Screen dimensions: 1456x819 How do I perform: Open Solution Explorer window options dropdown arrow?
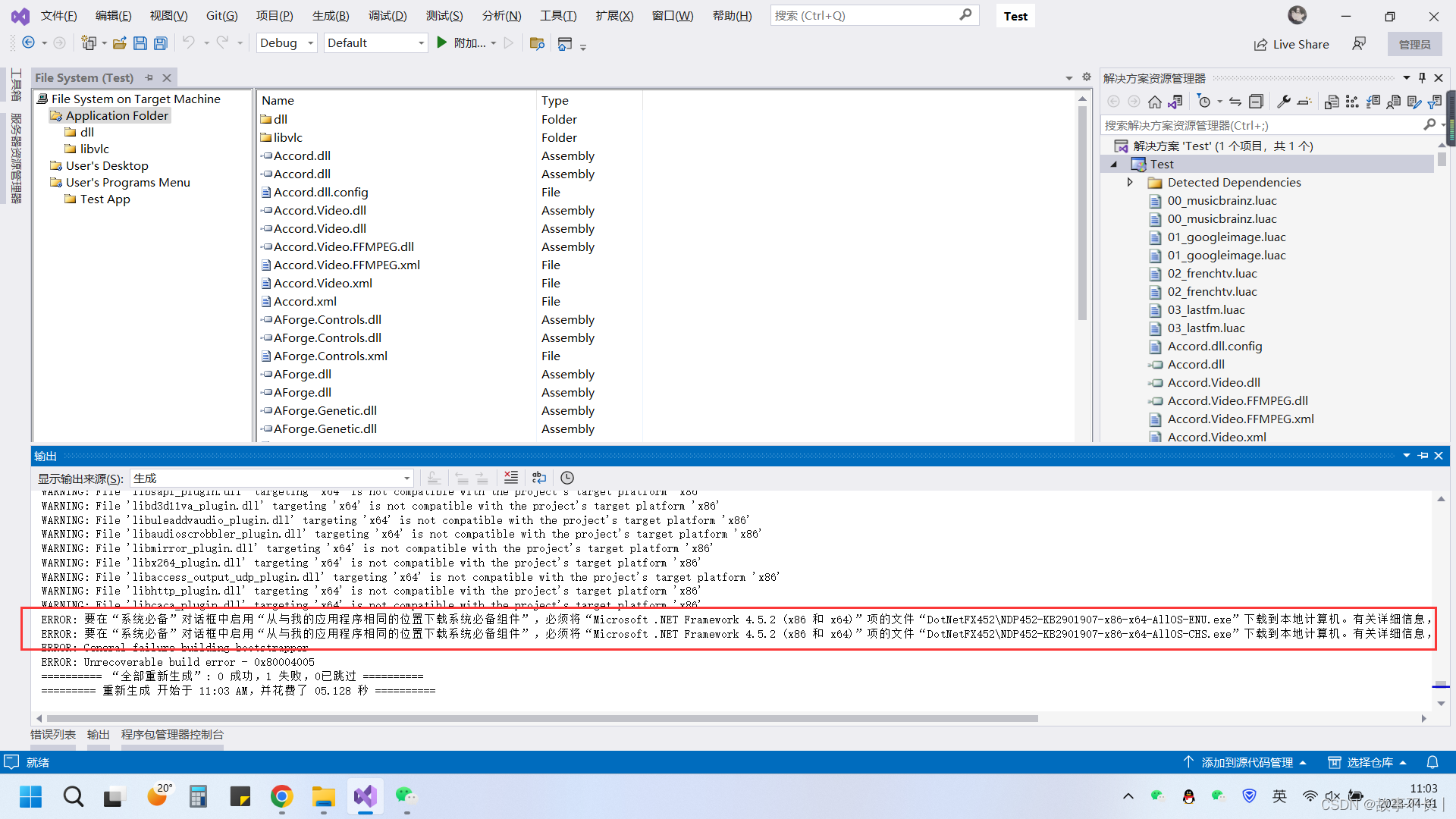pyautogui.click(x=1407, y=77)
